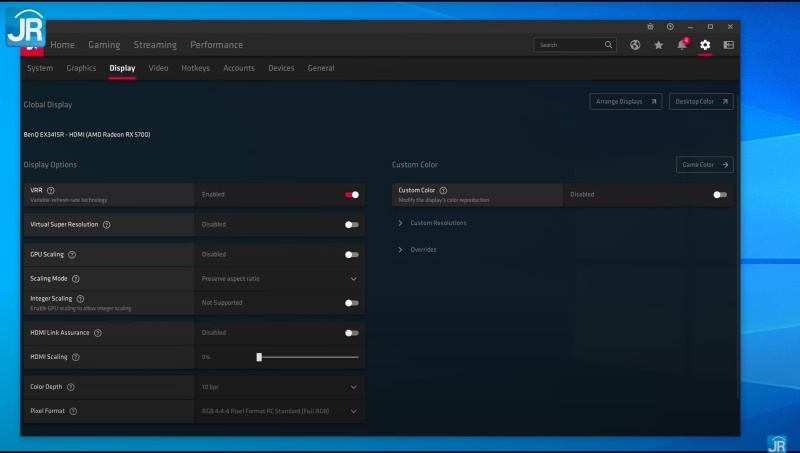Expand the Custom Resolutions section

pyautogui.click(x=438, y=223)
